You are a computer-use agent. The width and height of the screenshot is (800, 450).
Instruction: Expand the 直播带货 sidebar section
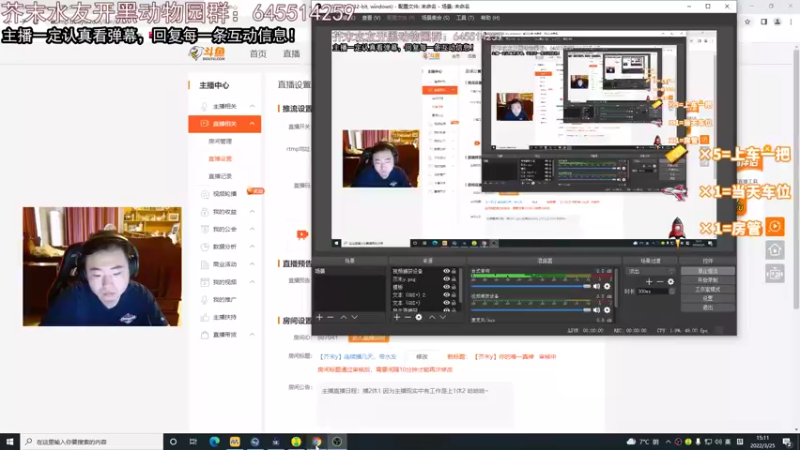tap(253, 335)
